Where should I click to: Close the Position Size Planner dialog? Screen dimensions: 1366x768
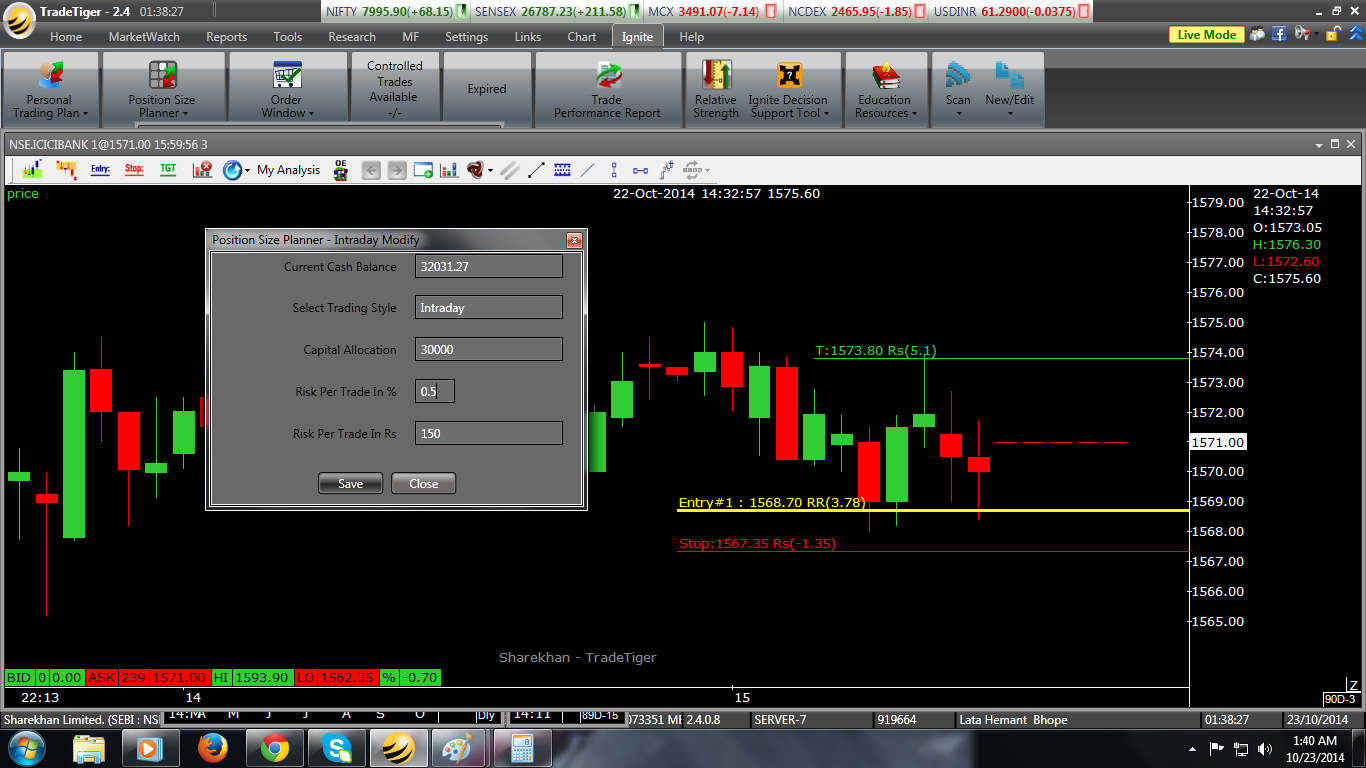[x=574, y=240]
